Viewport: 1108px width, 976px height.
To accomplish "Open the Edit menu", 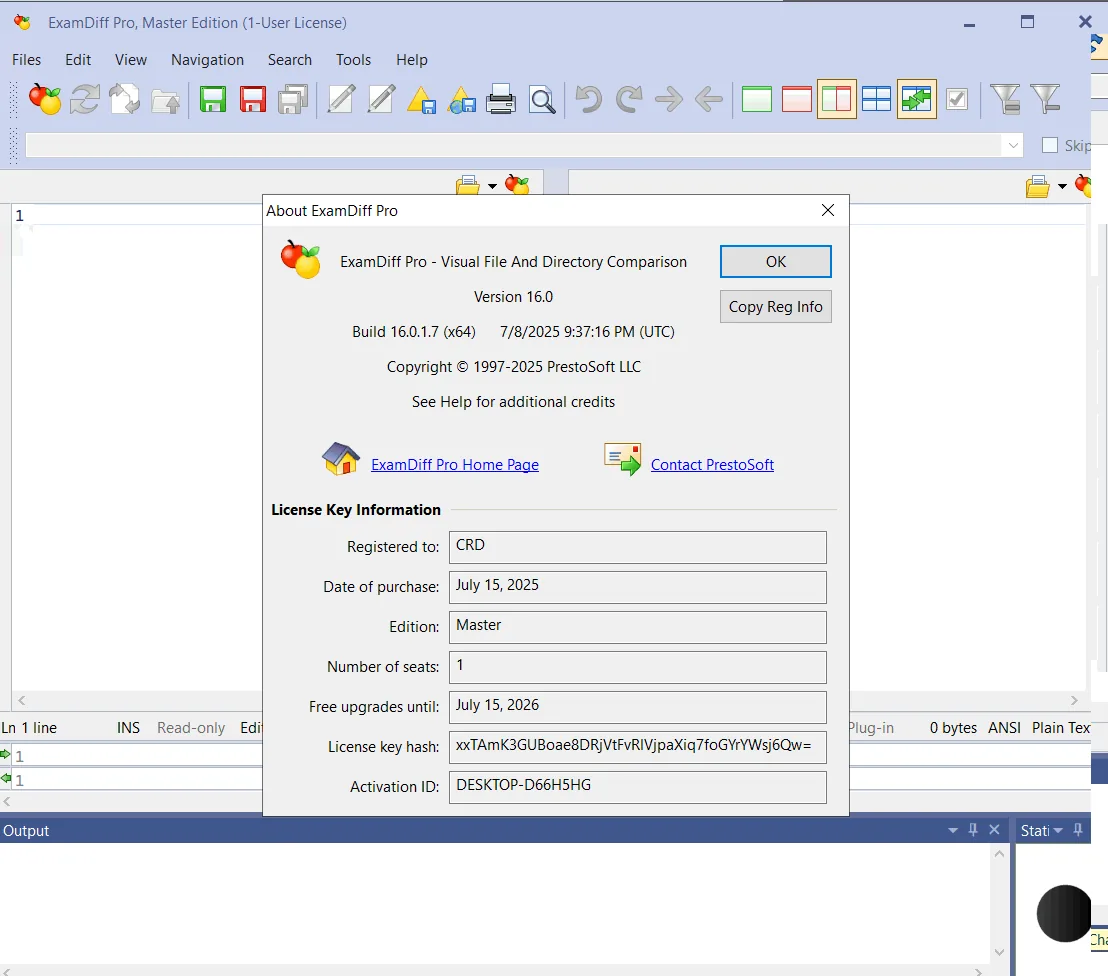I will click(x=78, y=60).
